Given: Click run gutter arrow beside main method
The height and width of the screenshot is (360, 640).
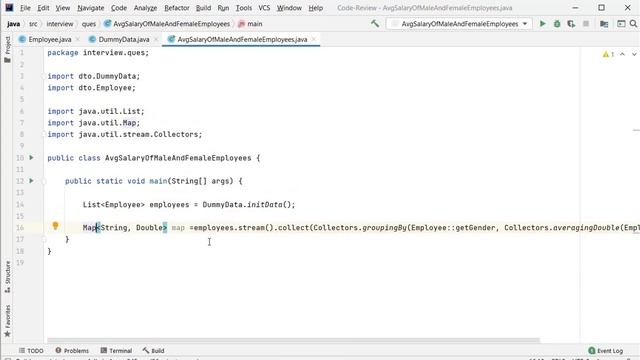Looking at the screenshot, I should 31,181.
